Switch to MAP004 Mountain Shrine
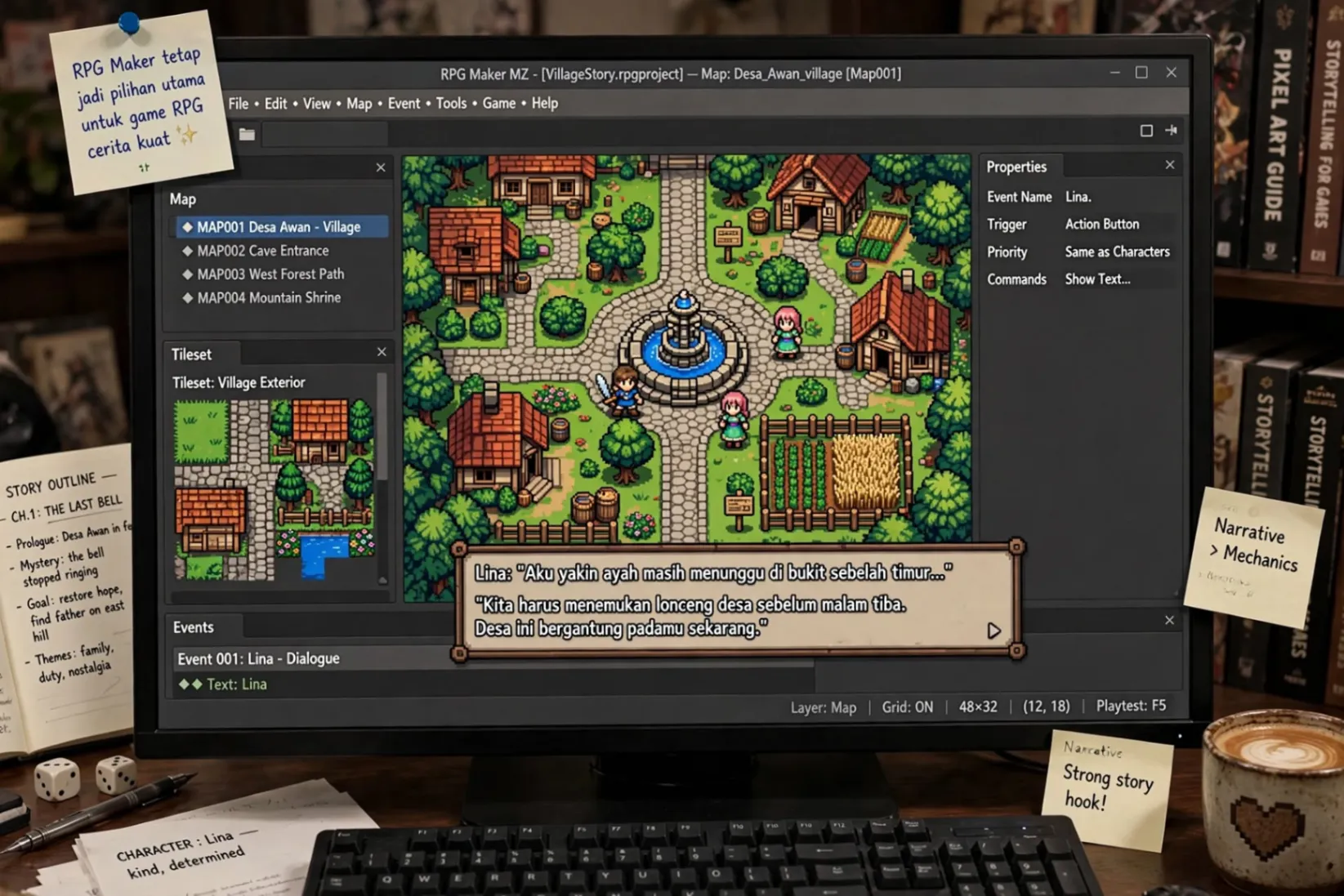Screen dimensions: 1344x896 269,298
